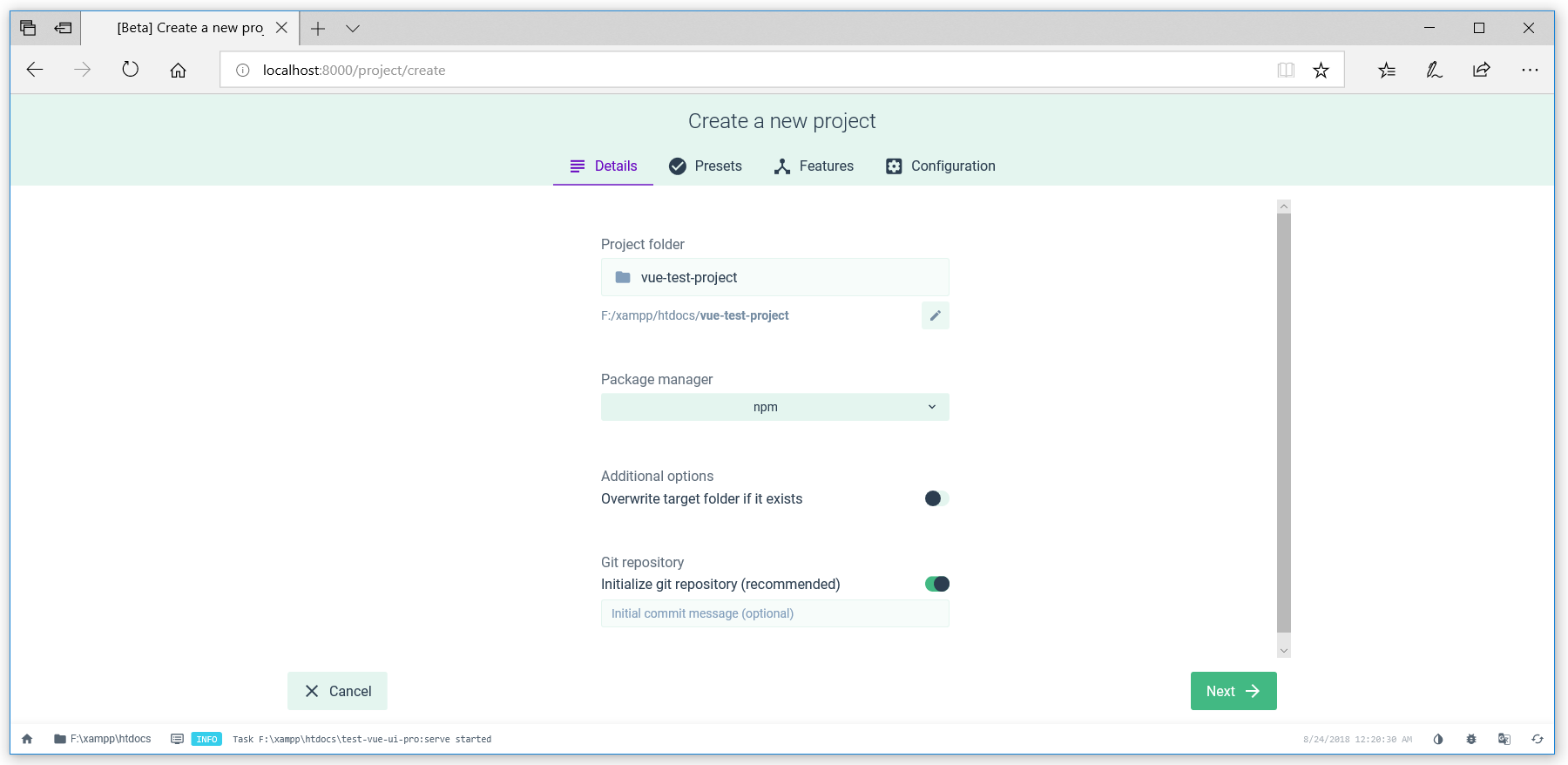The width and height of the screenshot is (1568, 765).
Task: Open reading view book icon
Action: tap(1286, 70)
